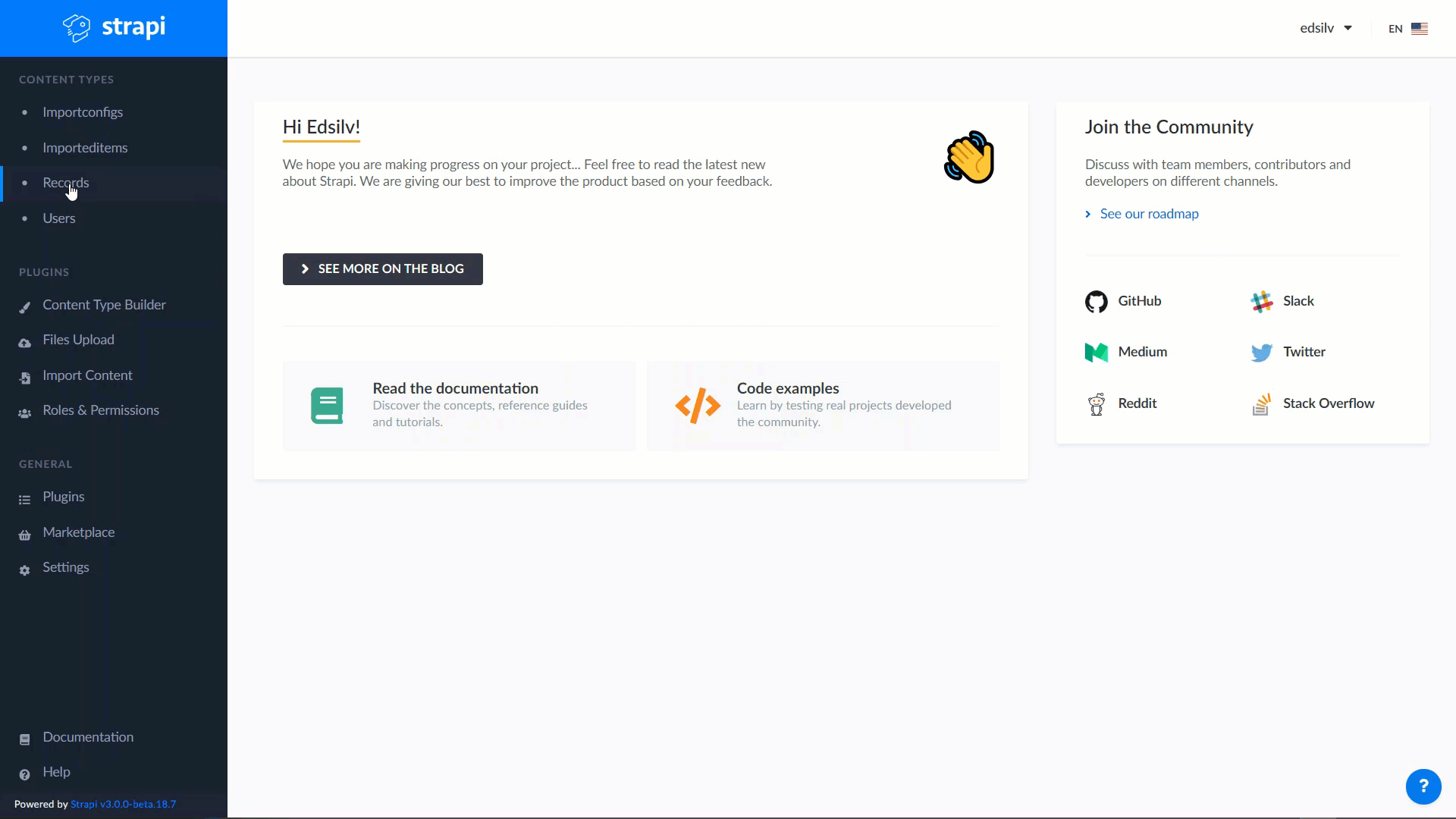Open the Documentation link in sidebar
The height and width of the screenshot is (819, 1456).
coord(114,737)
